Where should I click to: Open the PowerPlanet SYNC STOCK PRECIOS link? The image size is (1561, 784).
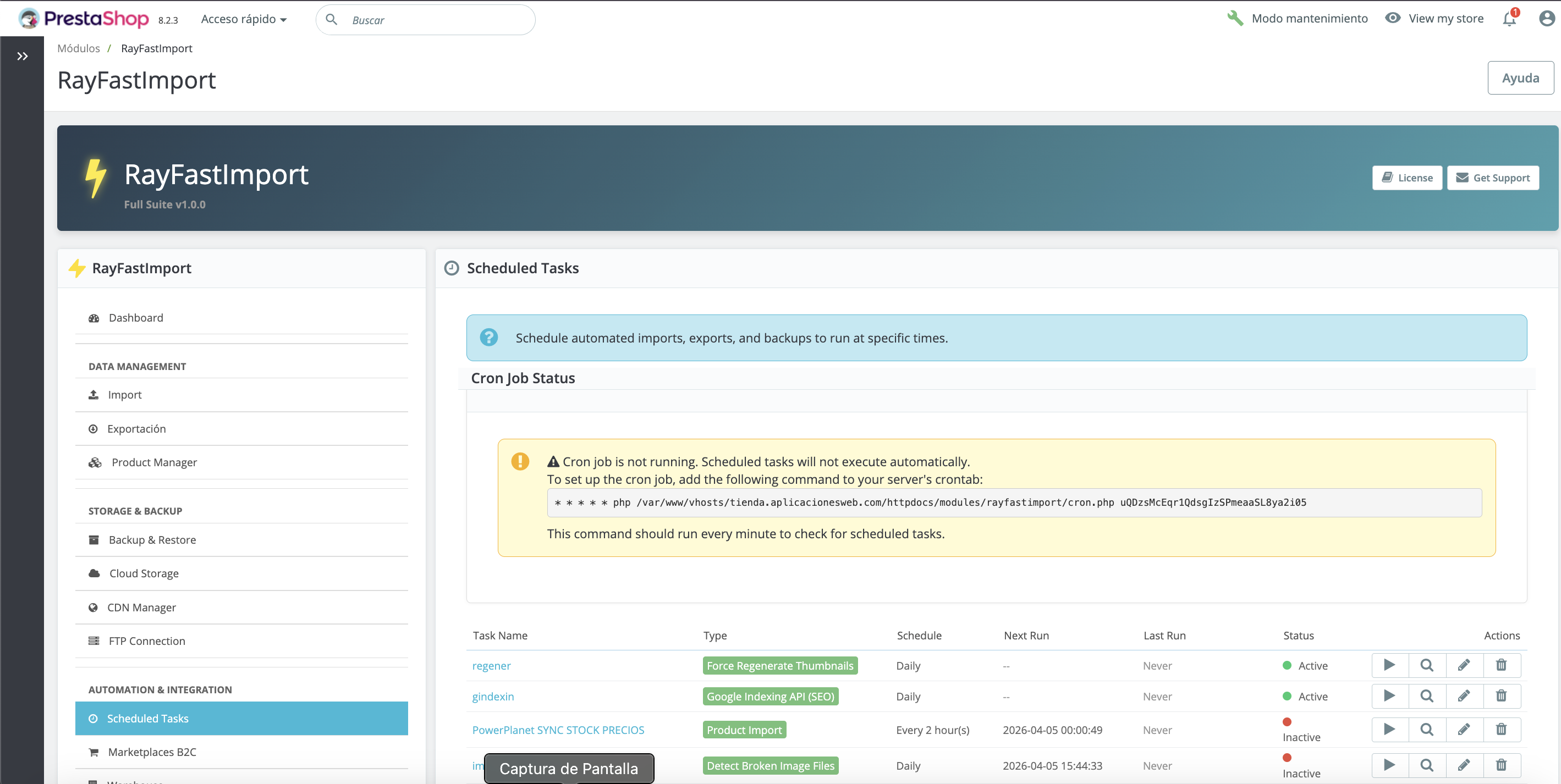(558, 730)
